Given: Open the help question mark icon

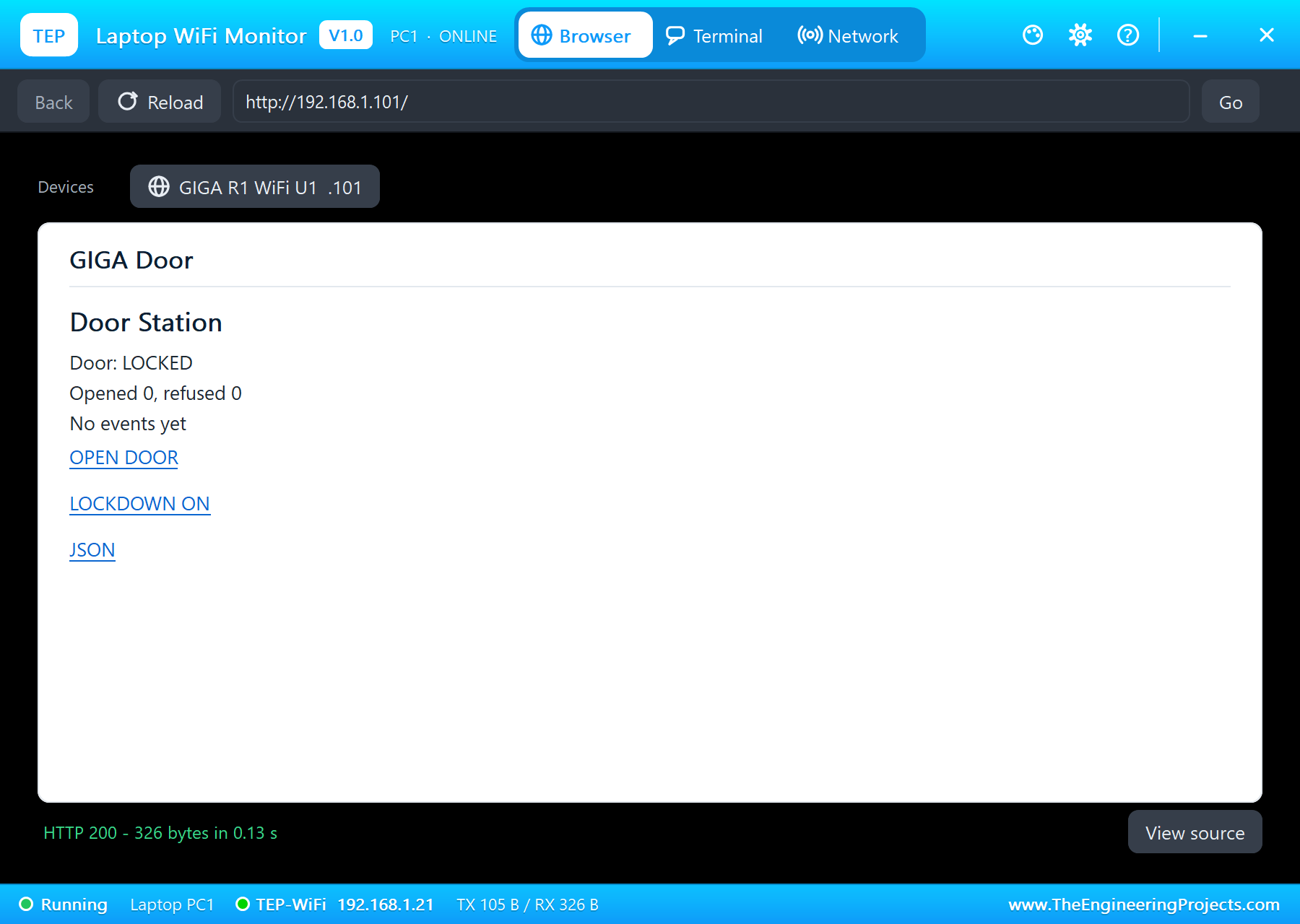Looking at the screenshot, I should tap(1128, 35).
